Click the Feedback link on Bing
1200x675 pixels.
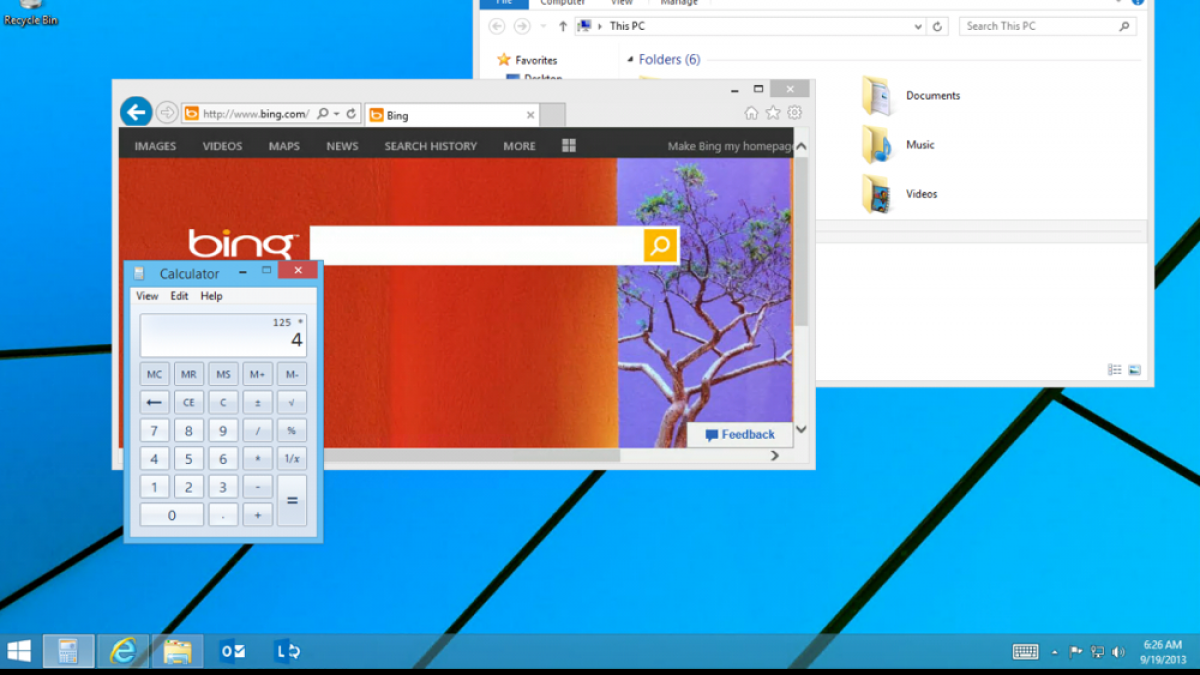pyautogui.click(x=740, y=435)
